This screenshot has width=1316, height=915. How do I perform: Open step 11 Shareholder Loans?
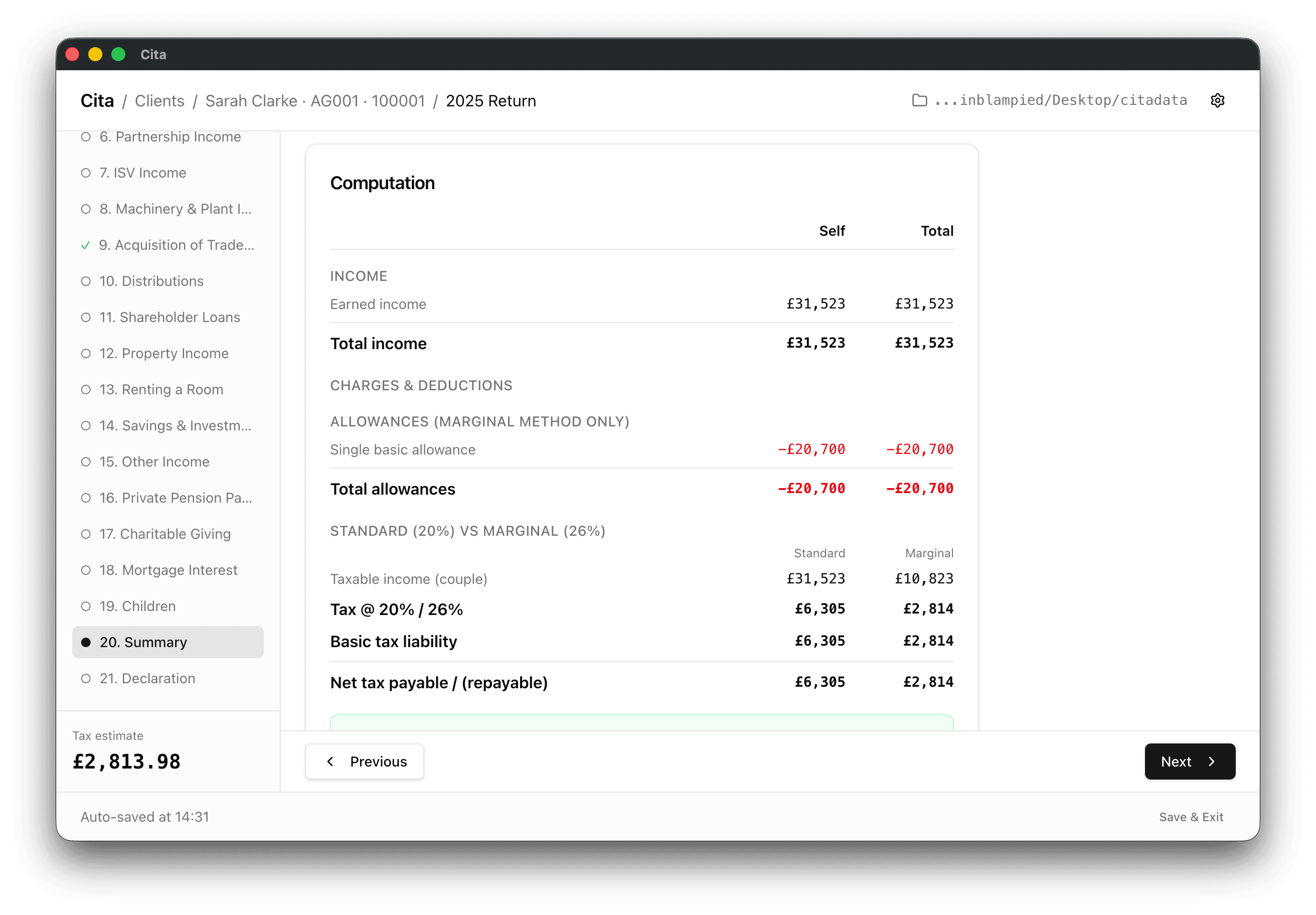[168, 317]
